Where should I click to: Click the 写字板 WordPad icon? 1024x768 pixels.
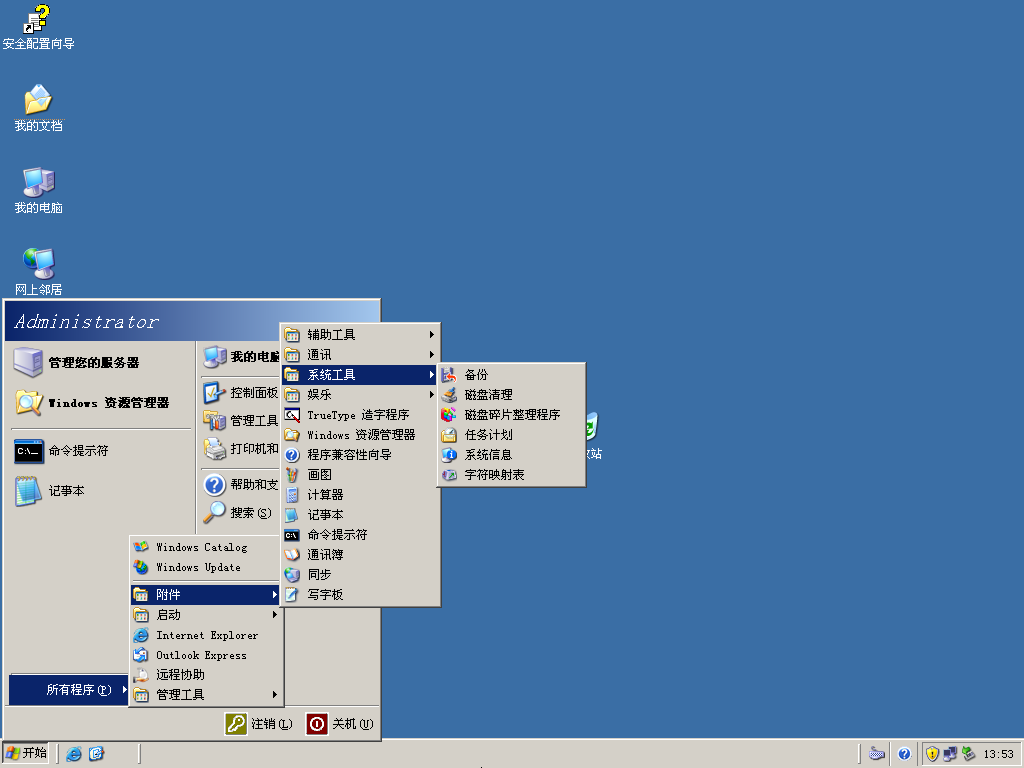point(292,595)
